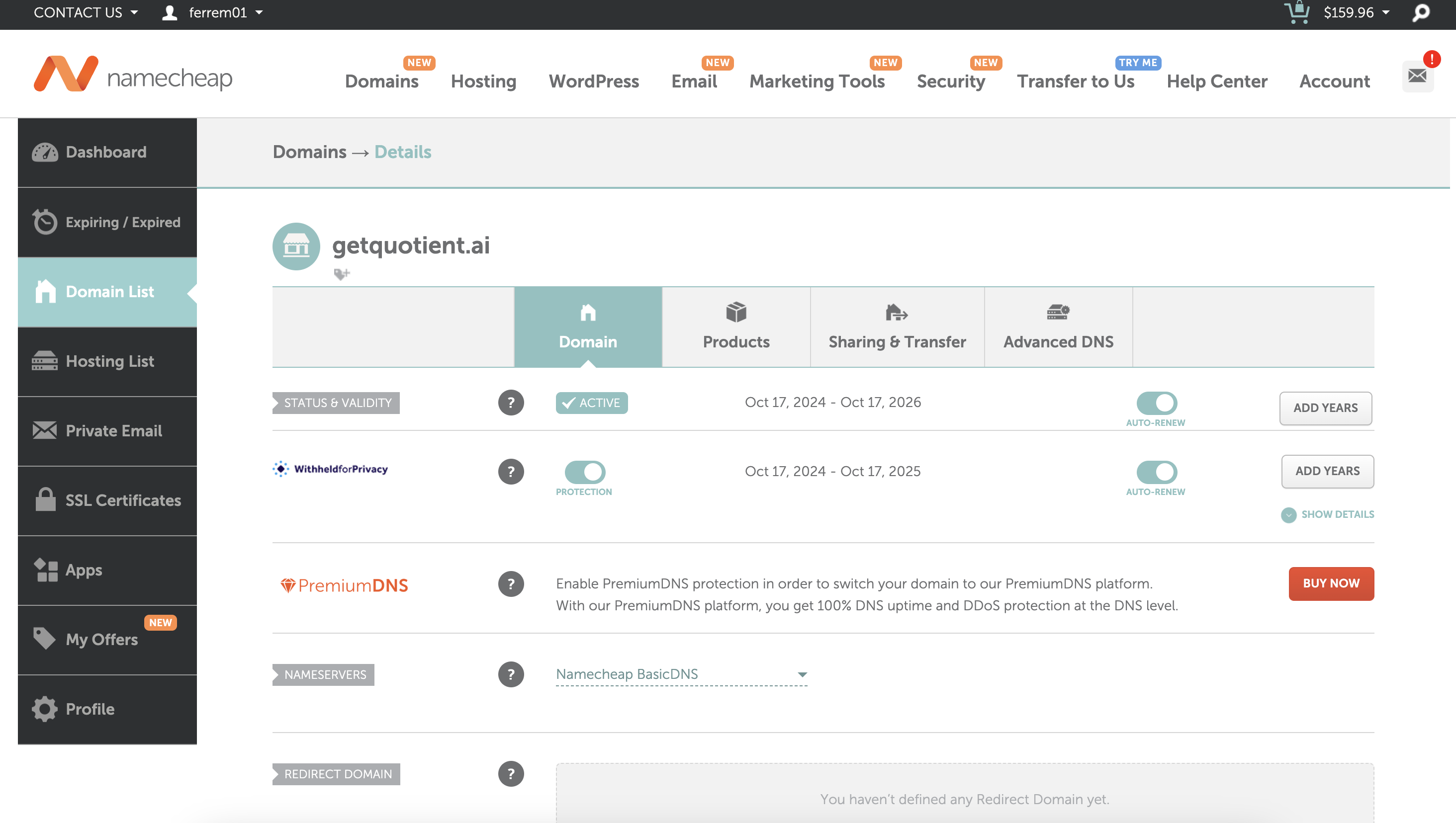Open the Sharing & Transfer tab
Viewport: 1456px width, 823px height.
pyautogui.click(x=897, y=327)
